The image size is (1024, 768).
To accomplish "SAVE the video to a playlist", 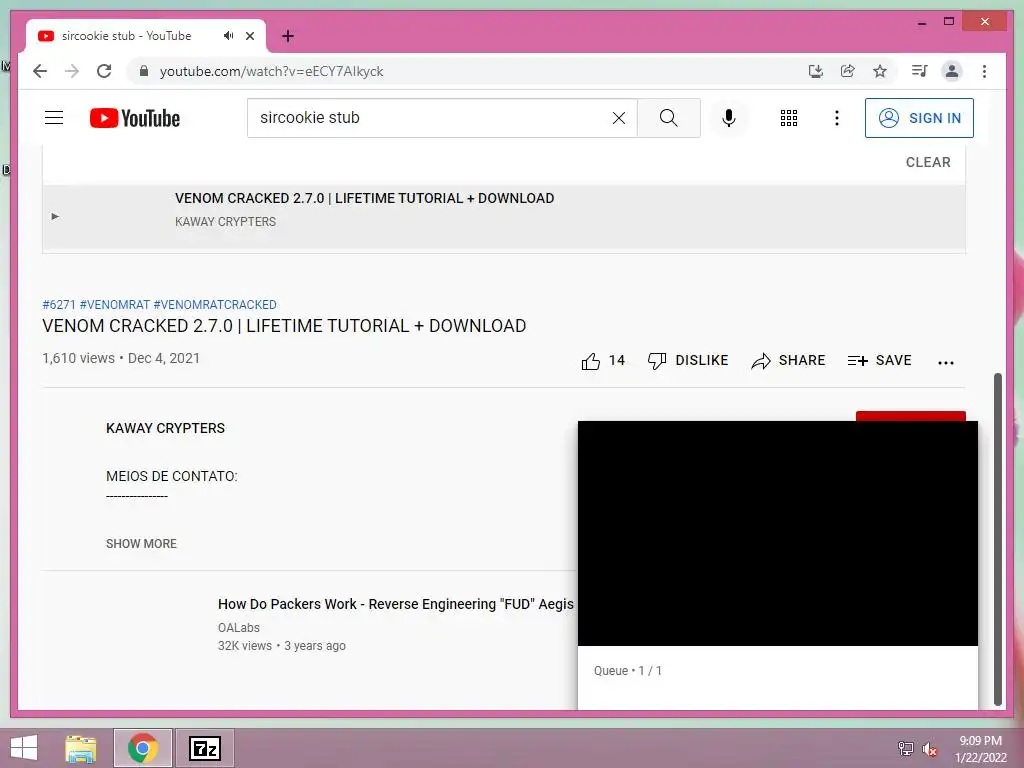I will click(x=879, y=360).
